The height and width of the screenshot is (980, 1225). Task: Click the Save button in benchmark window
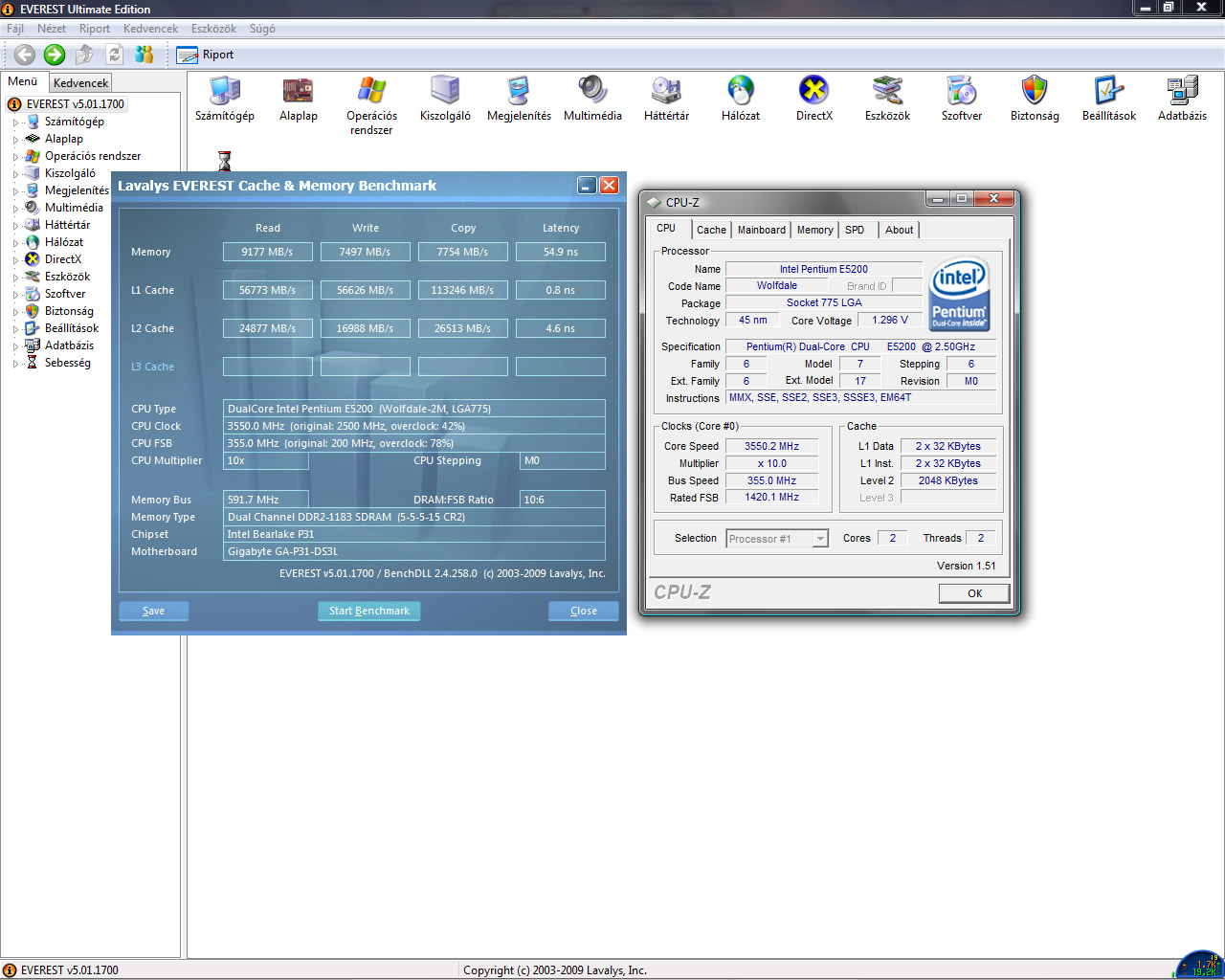pos(153,611)
